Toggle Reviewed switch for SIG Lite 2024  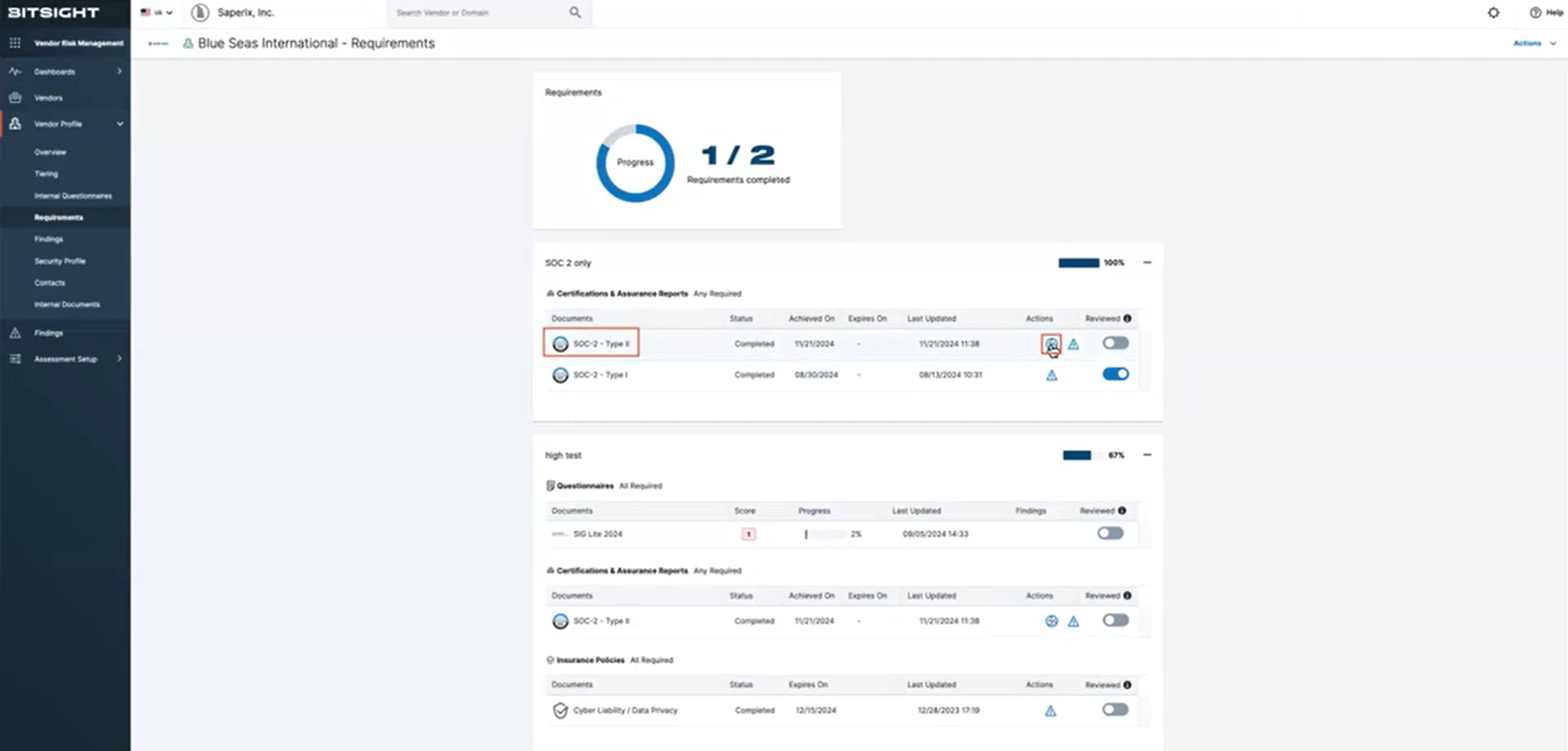pyautogui.click(x=1110, y=534)
